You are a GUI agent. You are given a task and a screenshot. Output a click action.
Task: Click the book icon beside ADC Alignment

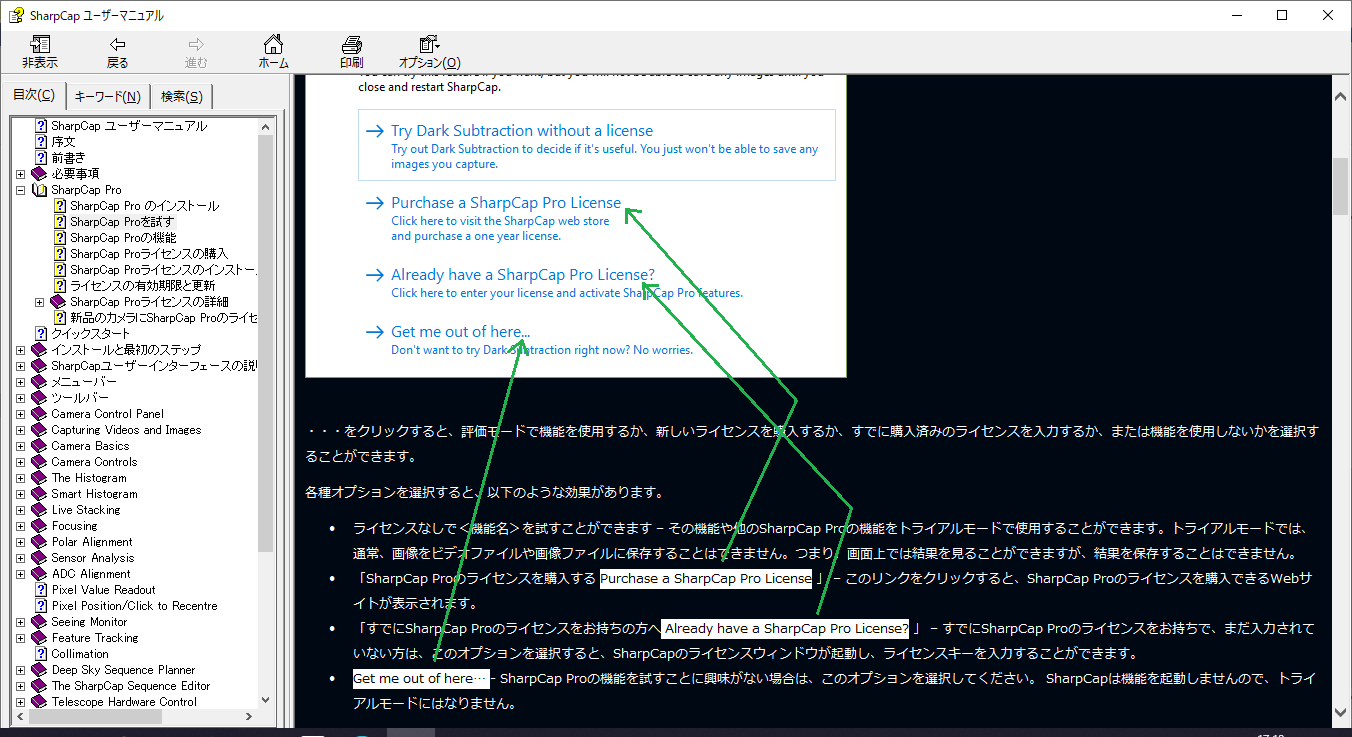click(x=40, y=574)
